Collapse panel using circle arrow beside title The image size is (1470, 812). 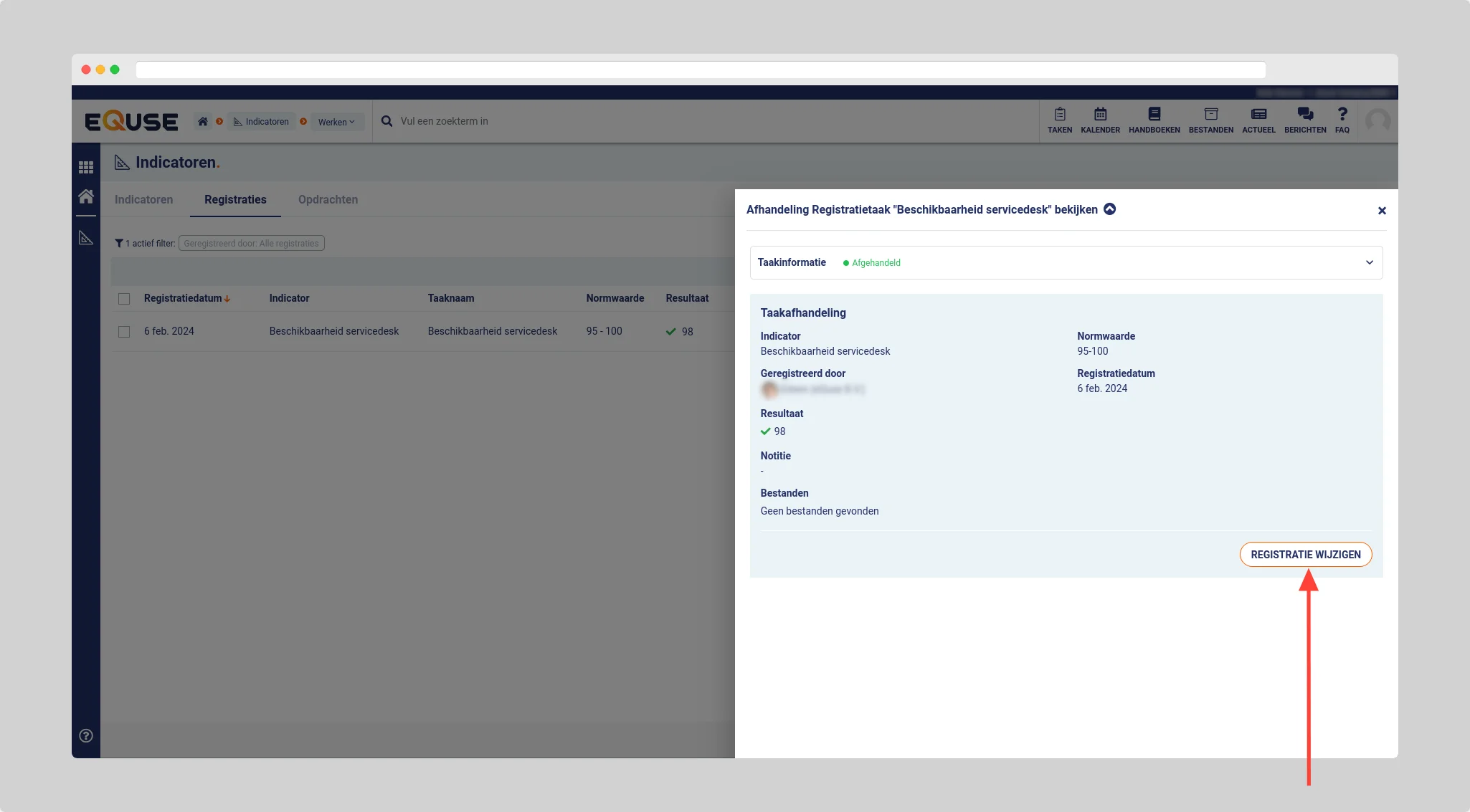click(x=1109, y=209)
